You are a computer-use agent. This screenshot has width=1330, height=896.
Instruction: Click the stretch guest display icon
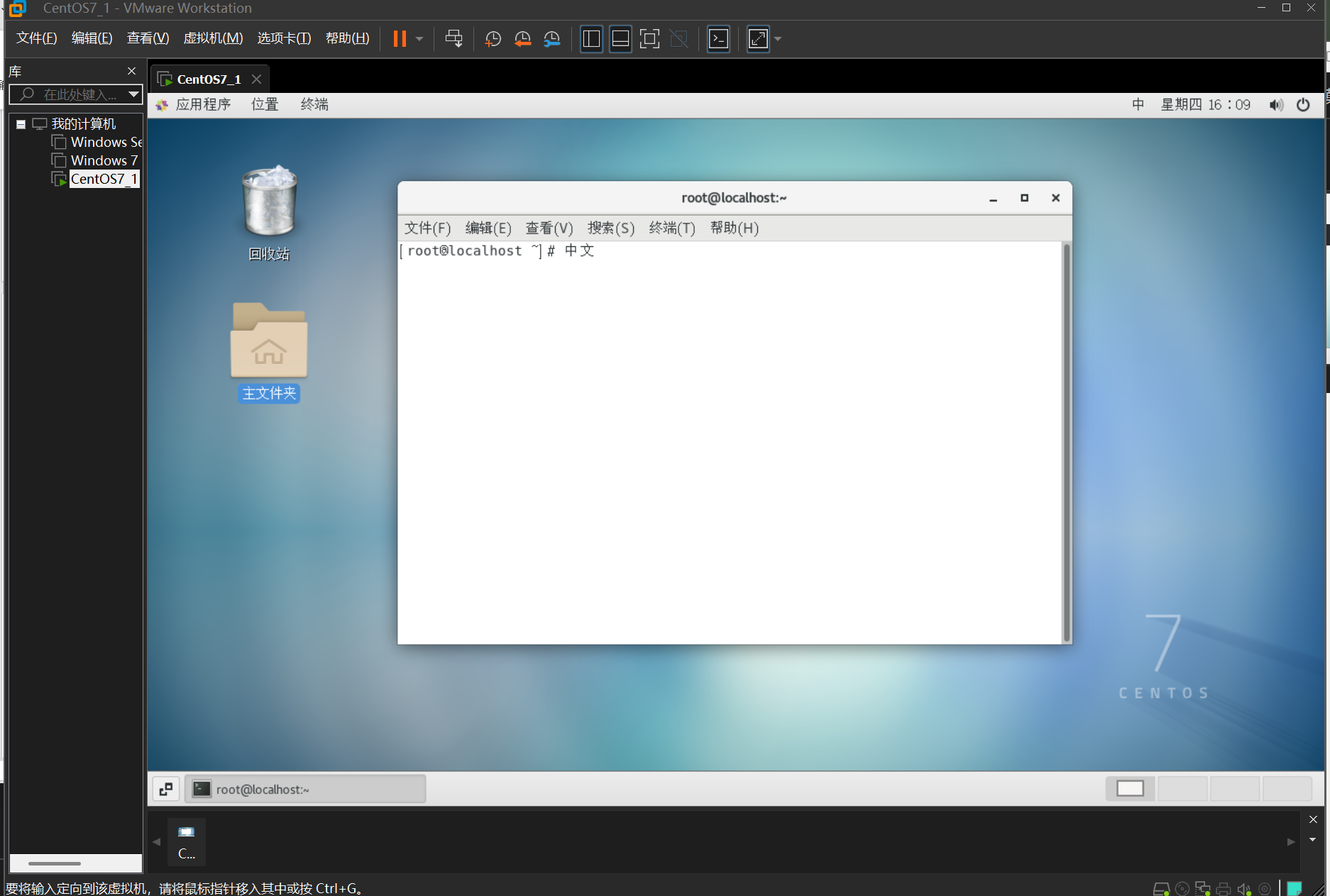758,39
